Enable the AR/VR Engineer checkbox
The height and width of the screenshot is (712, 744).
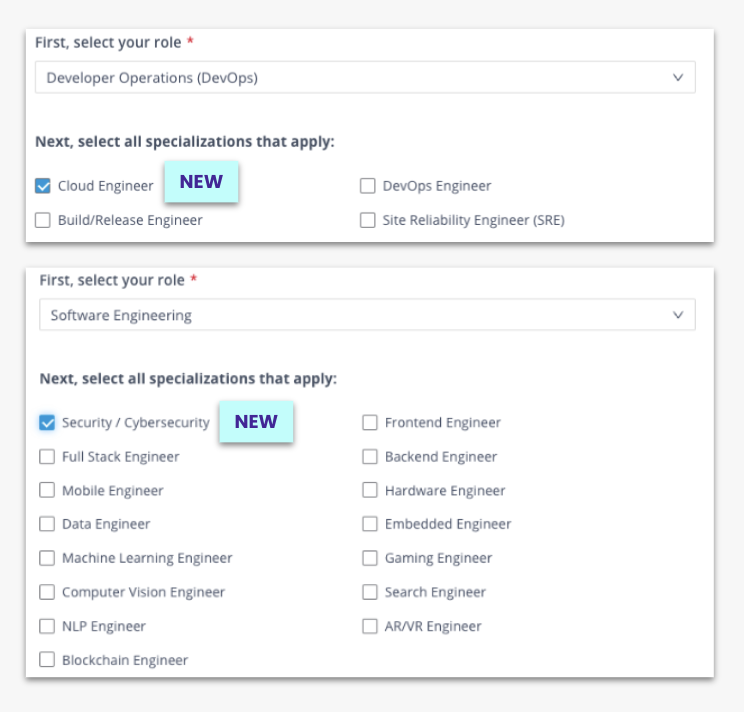[370, 626]
